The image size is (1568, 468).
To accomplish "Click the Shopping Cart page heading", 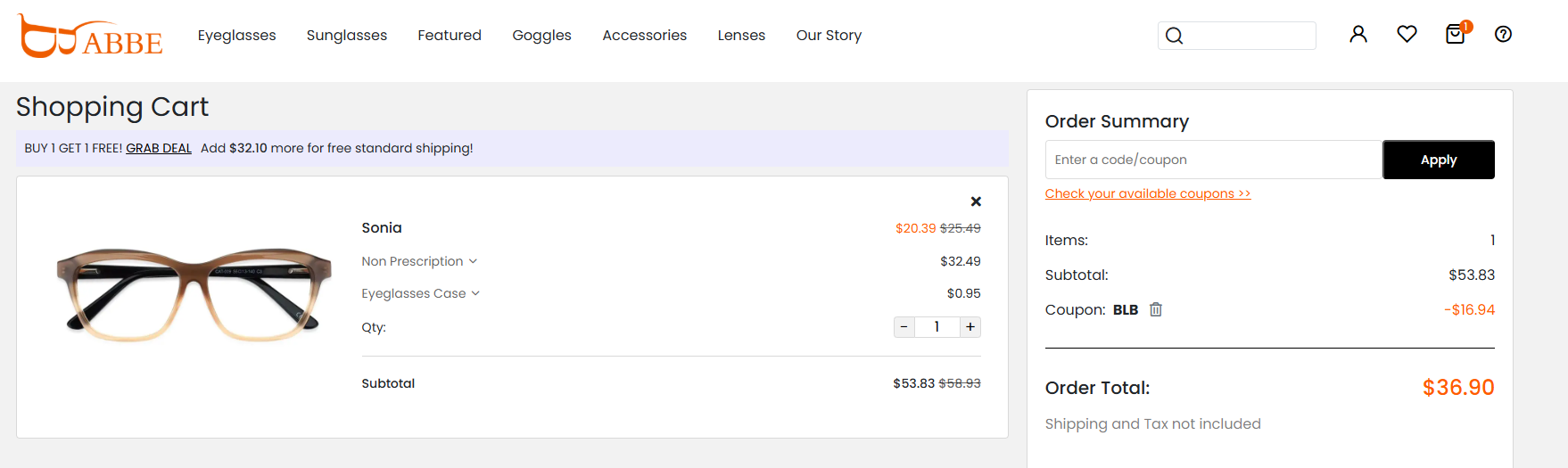I will click(112, 107).
